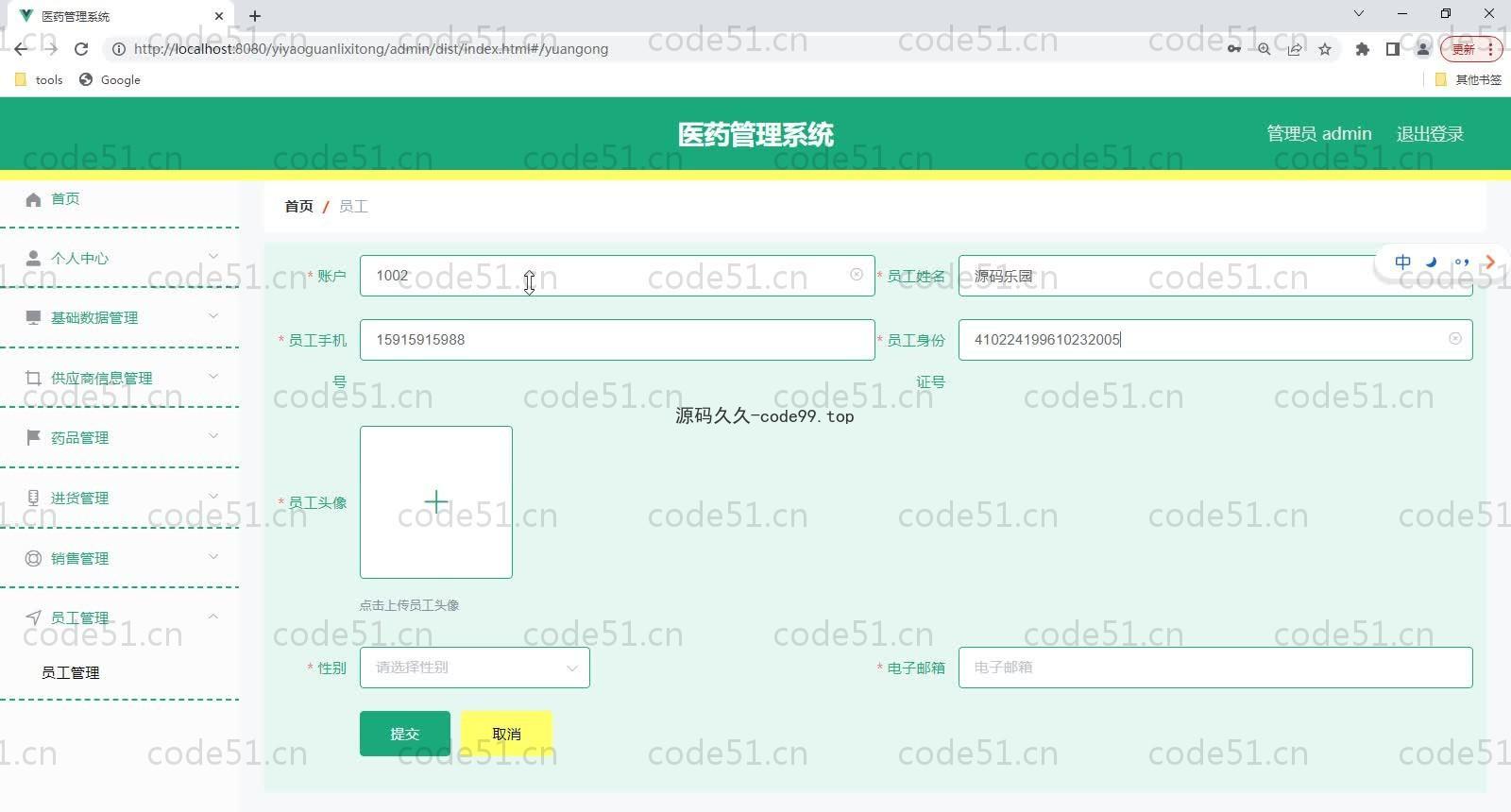The height and width of the screenshot is (812, 1511).
Task: Click the moon icon in floating toolbar
Action: pyautogui.click(x=1432, y=262)
